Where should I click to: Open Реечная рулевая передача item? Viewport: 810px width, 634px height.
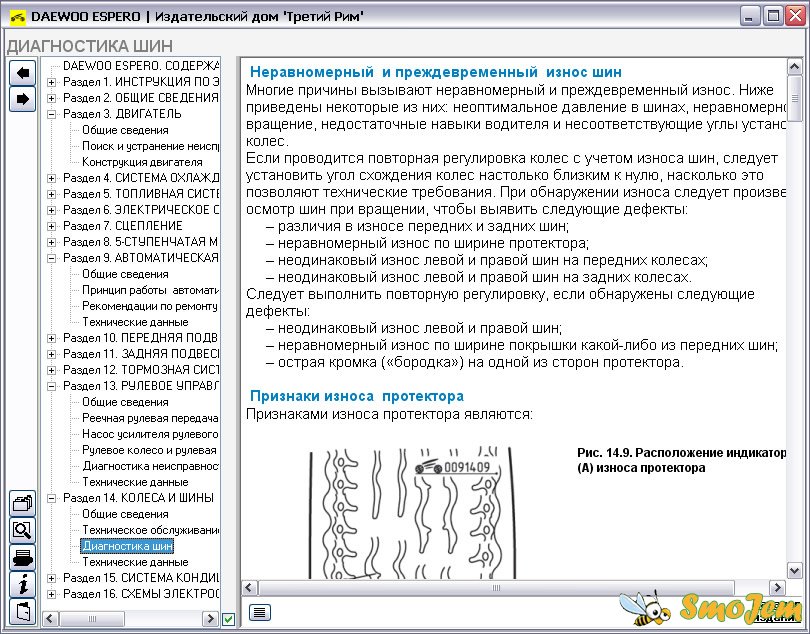point(150,419)
